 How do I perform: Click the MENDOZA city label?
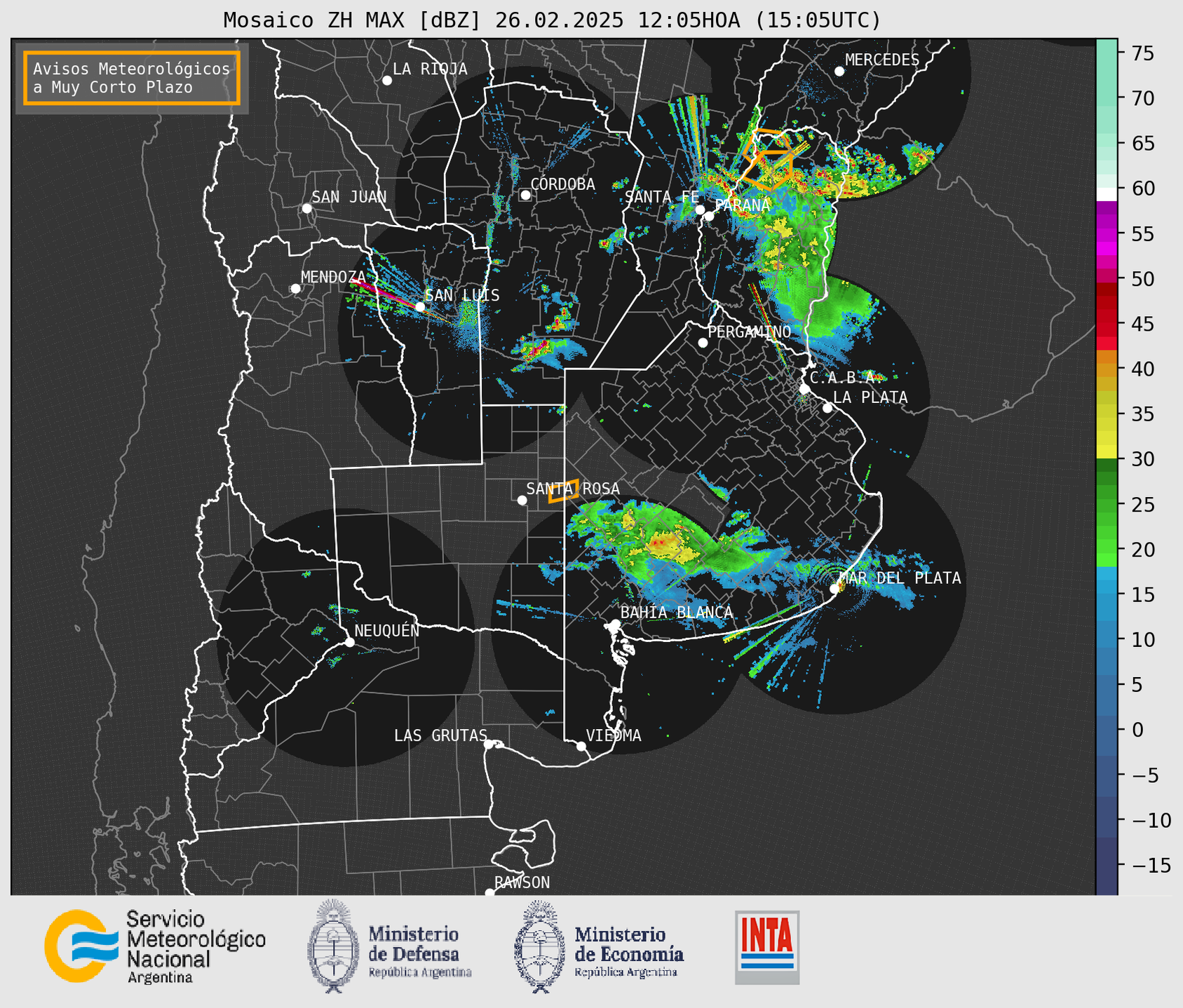click(x=334, y=277)
